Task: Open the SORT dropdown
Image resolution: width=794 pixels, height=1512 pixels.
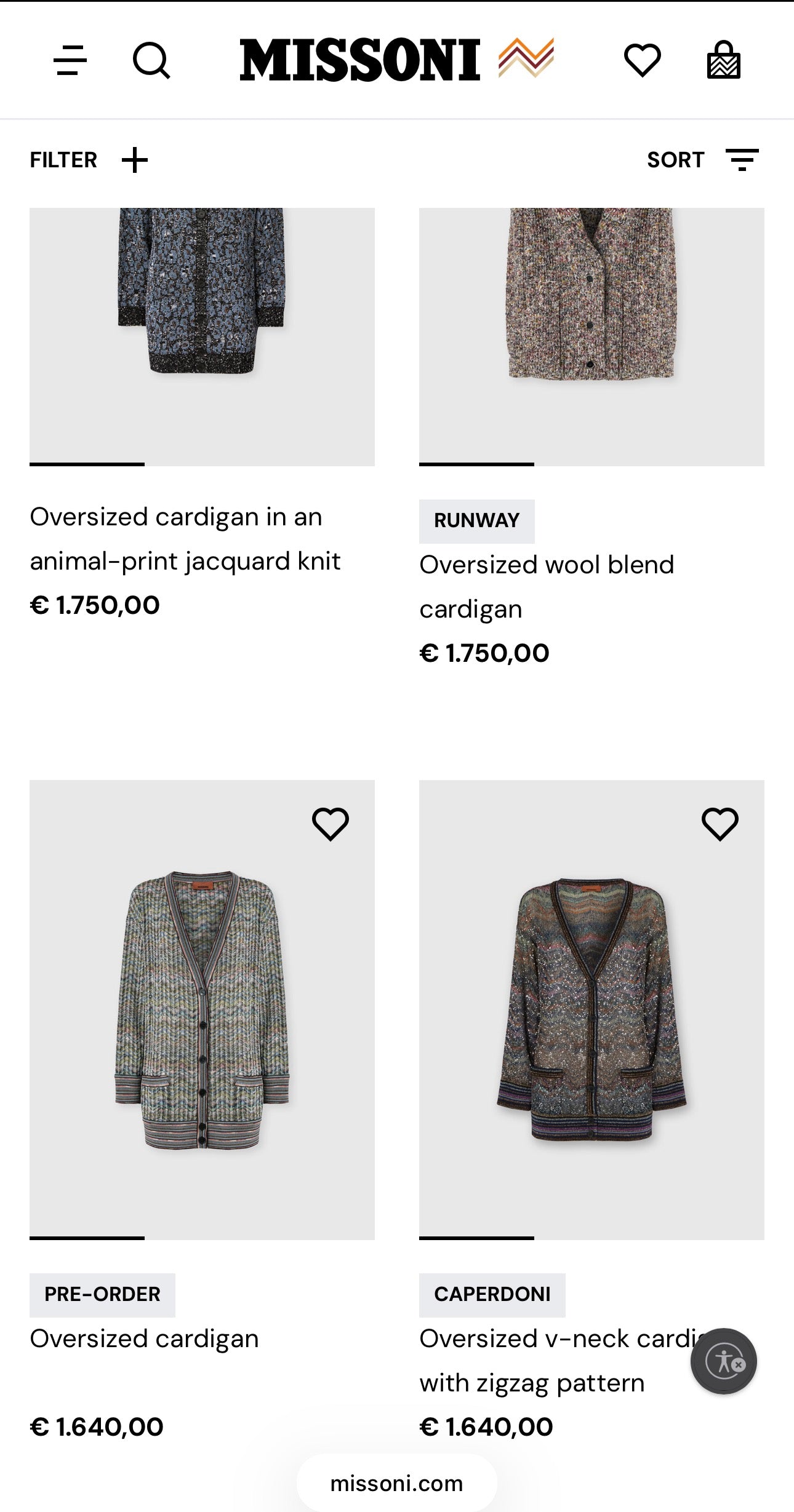Action: (676, 159)
